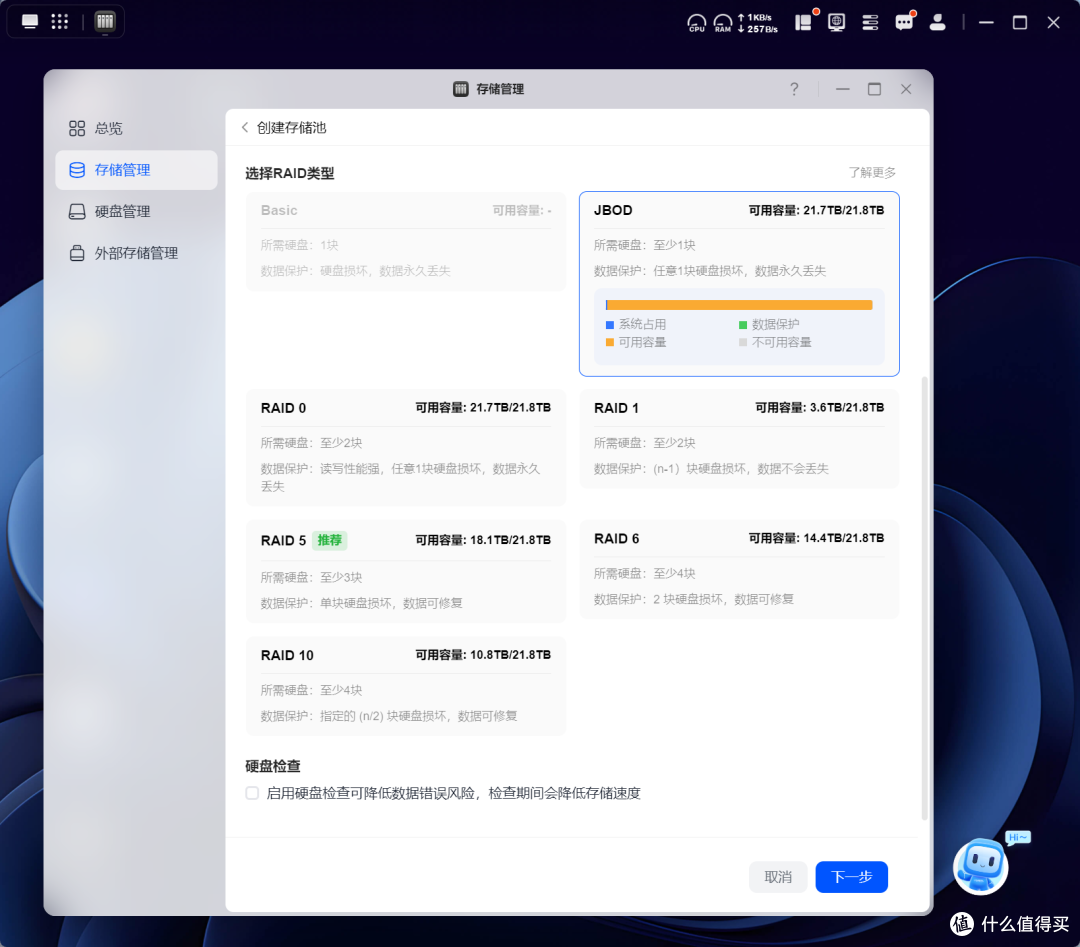
Task: Click the 选择RAID类型 heading
Action: pyautogui.click(x=290, y=174)
